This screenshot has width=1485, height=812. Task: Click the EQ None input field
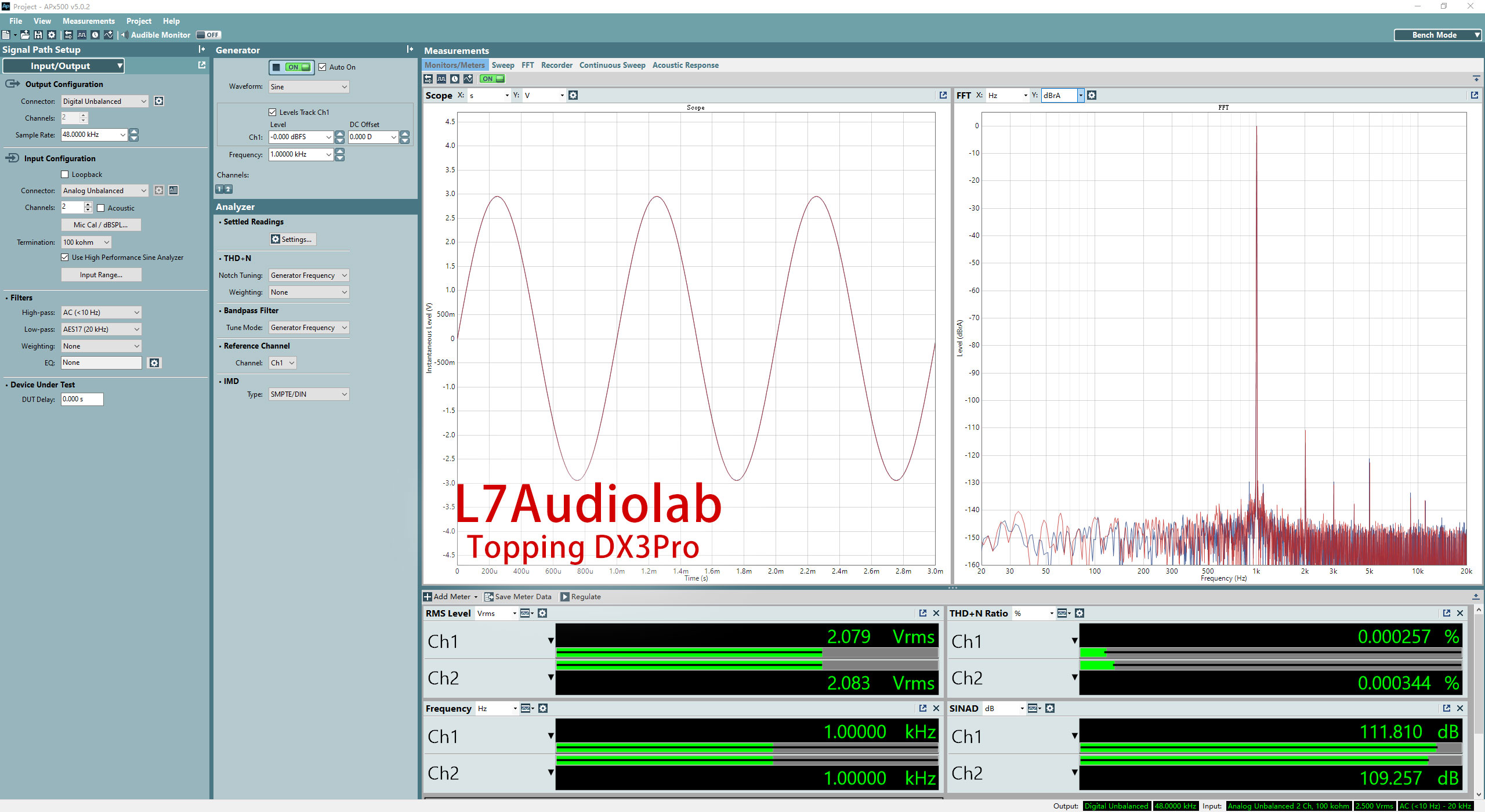[101, 362]
